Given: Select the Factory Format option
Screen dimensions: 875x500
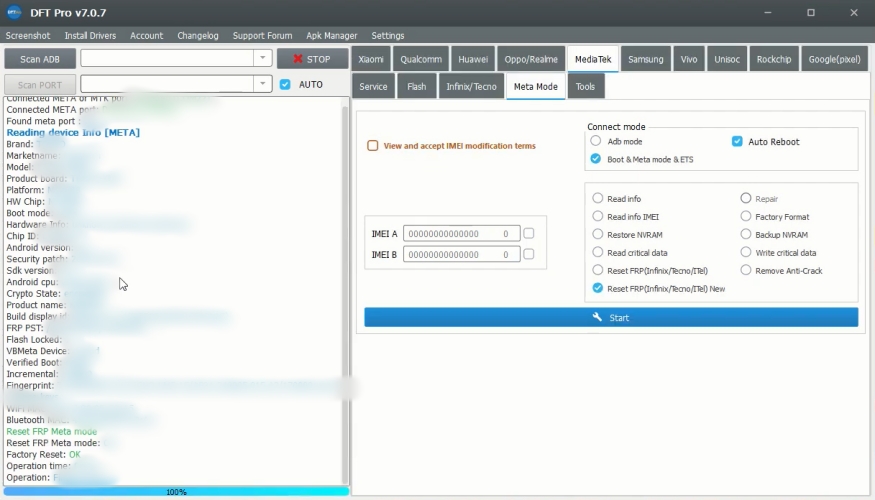Looking at the screenshot, I should (x=746, y=216).
